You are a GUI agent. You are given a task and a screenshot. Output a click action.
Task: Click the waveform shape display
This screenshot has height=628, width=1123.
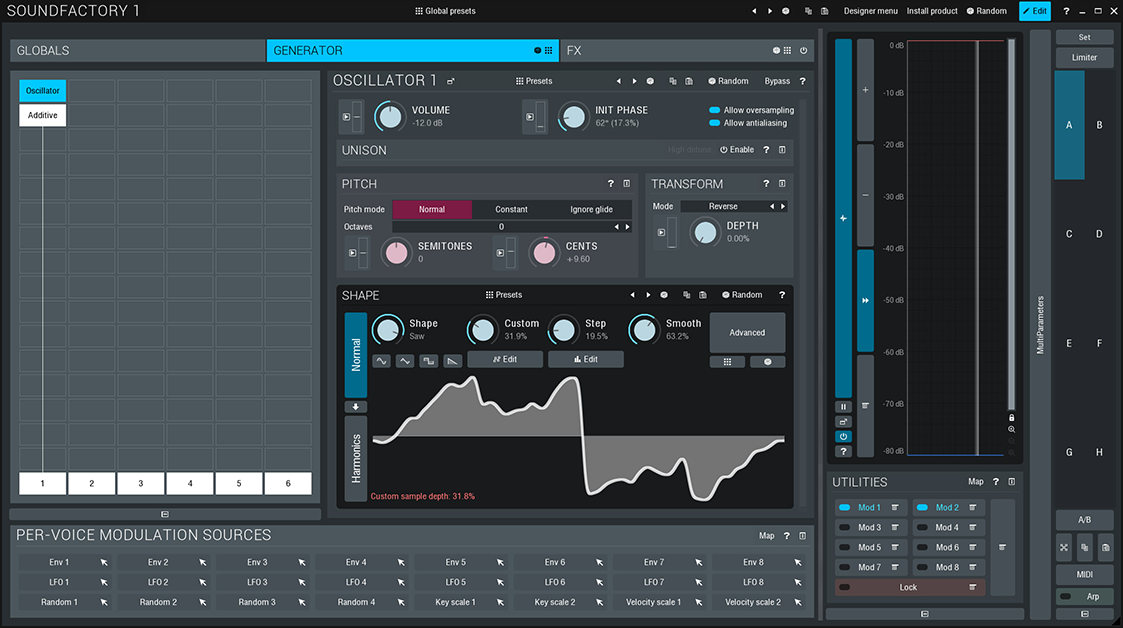(x=579, y=438)
